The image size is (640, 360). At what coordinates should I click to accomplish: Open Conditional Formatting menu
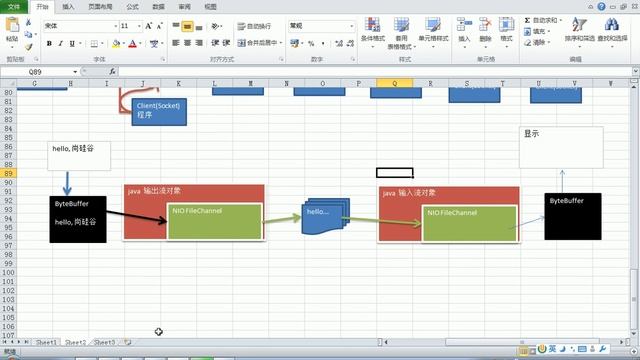pos(373,32)
